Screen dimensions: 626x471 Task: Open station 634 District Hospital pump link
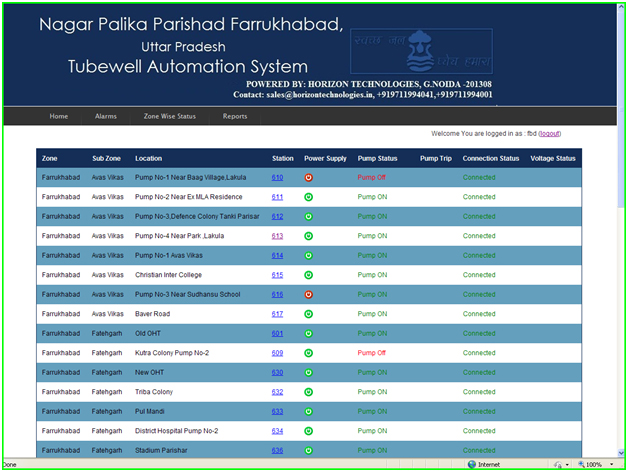coord(277,431)
